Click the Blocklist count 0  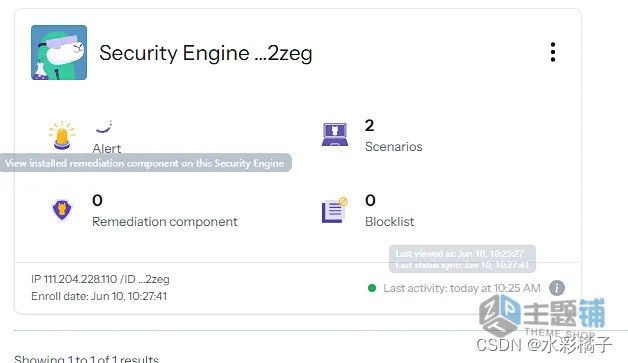coord(370,200)
